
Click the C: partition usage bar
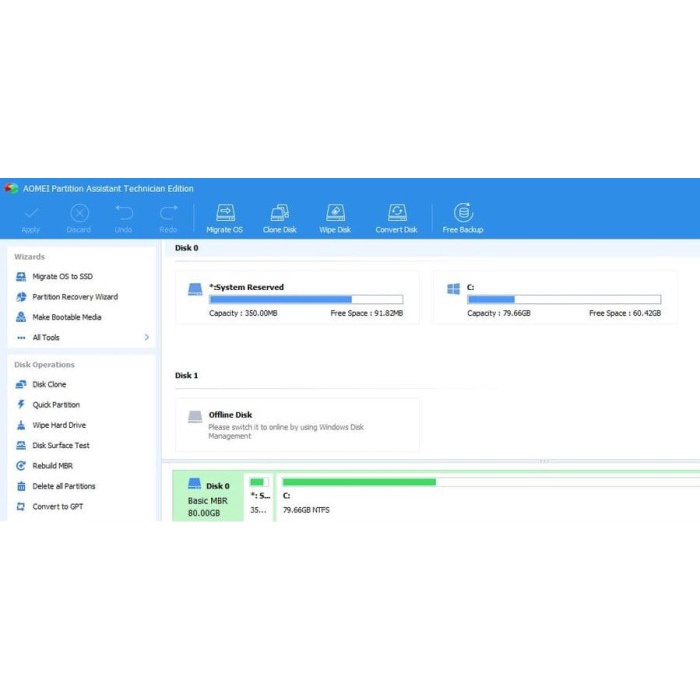pos(564,299)
